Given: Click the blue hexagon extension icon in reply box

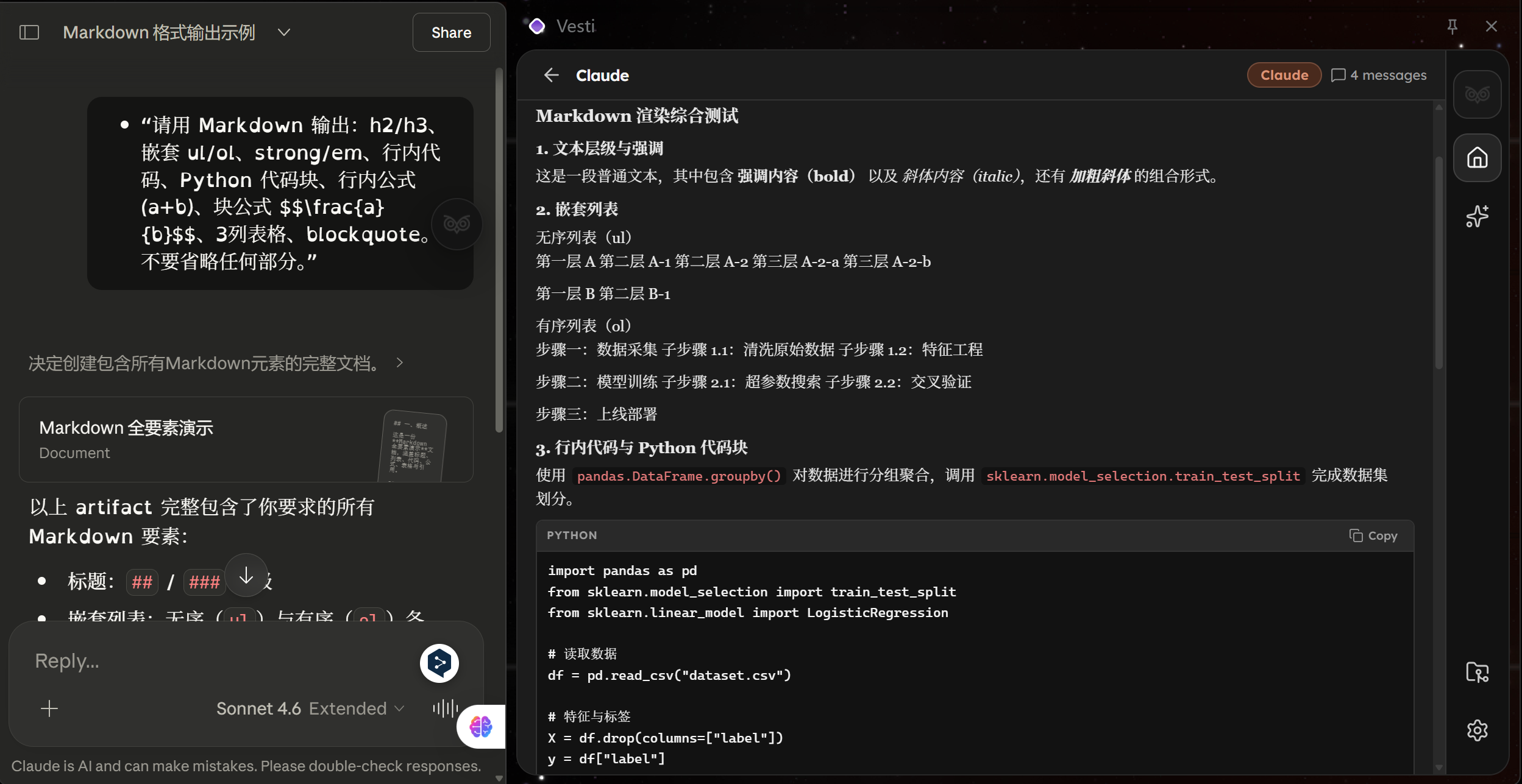Looking at the screenshot, I should click(439, 663).
